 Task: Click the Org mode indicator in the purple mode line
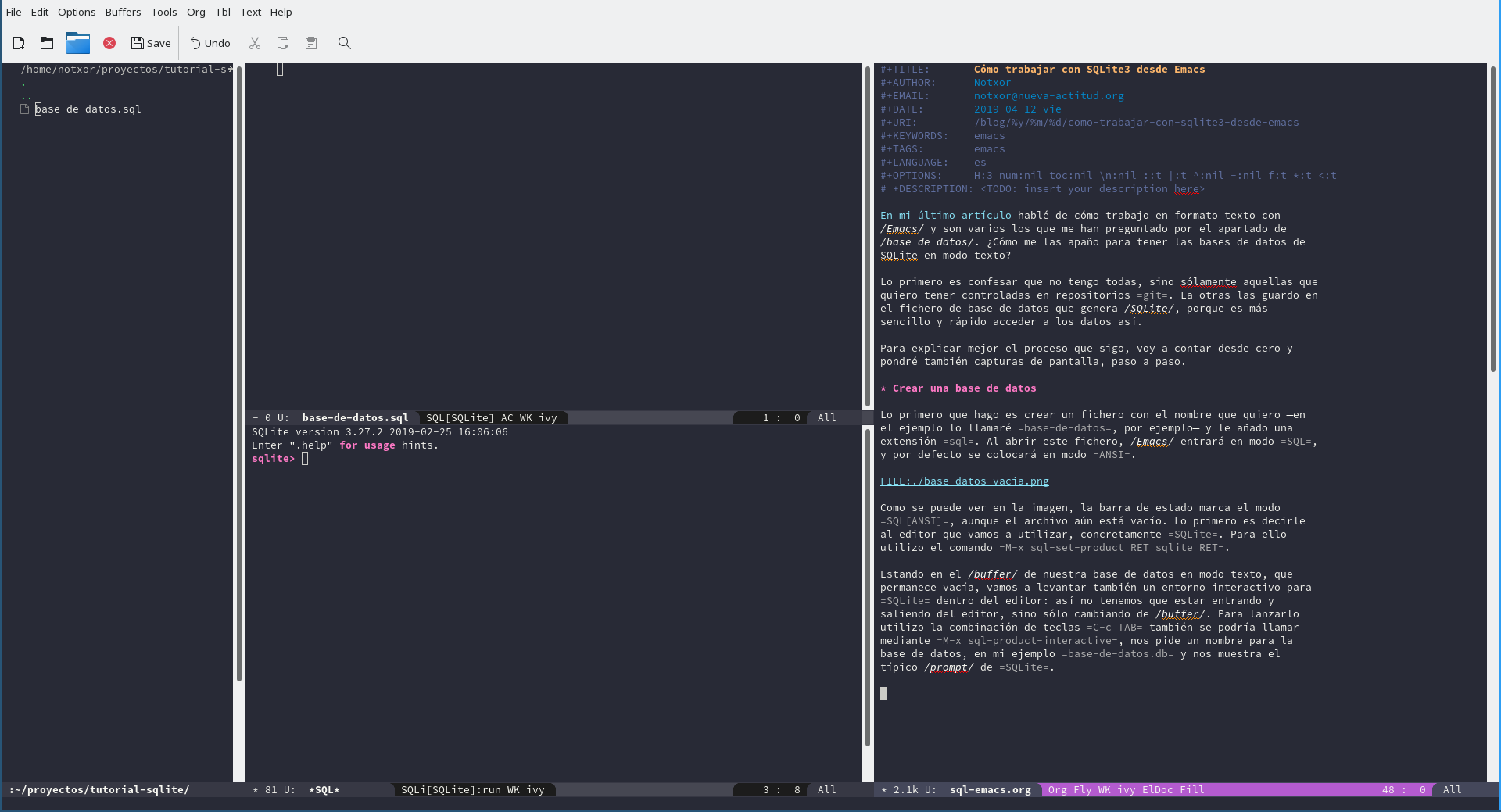(1058, 790)
